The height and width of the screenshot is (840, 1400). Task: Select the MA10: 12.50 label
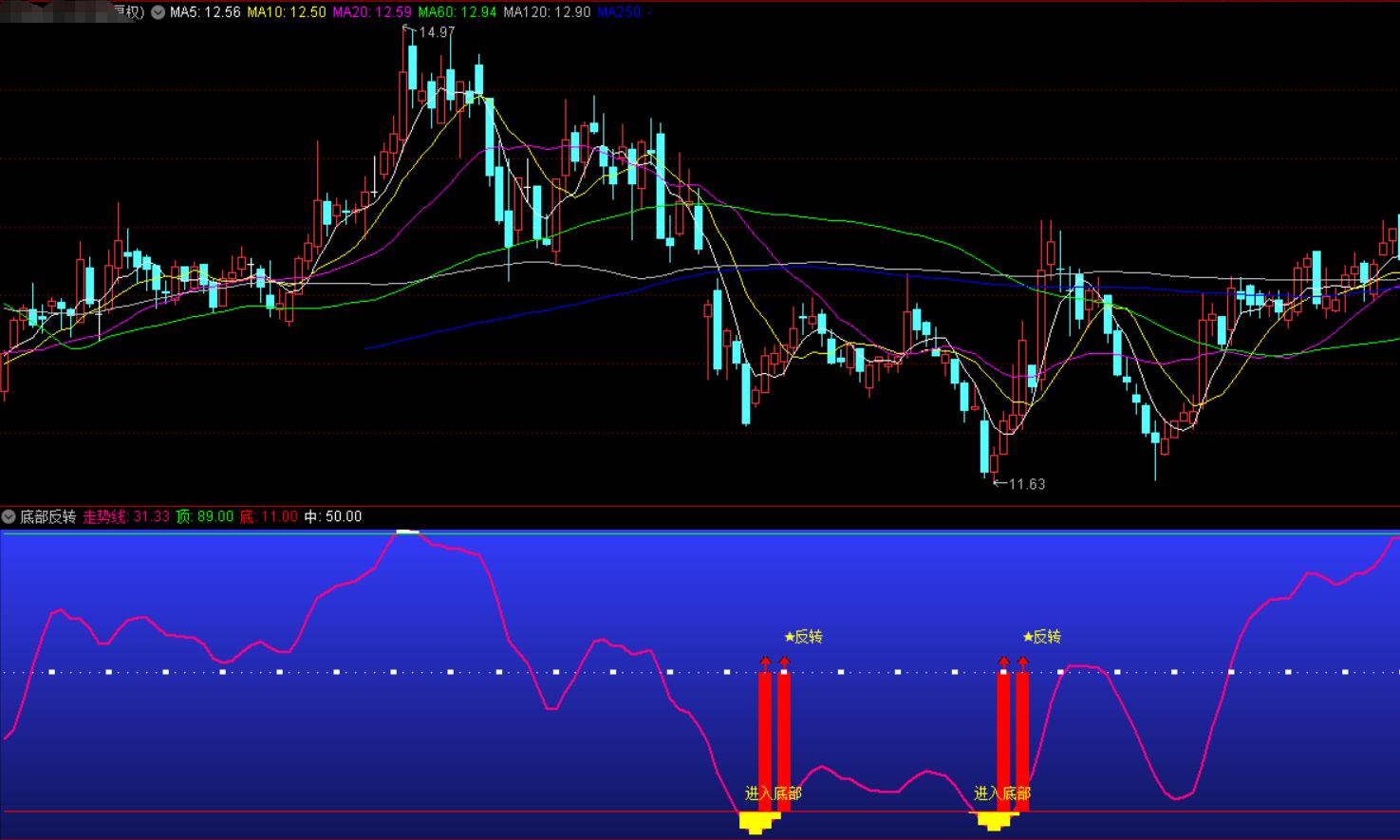287,12
